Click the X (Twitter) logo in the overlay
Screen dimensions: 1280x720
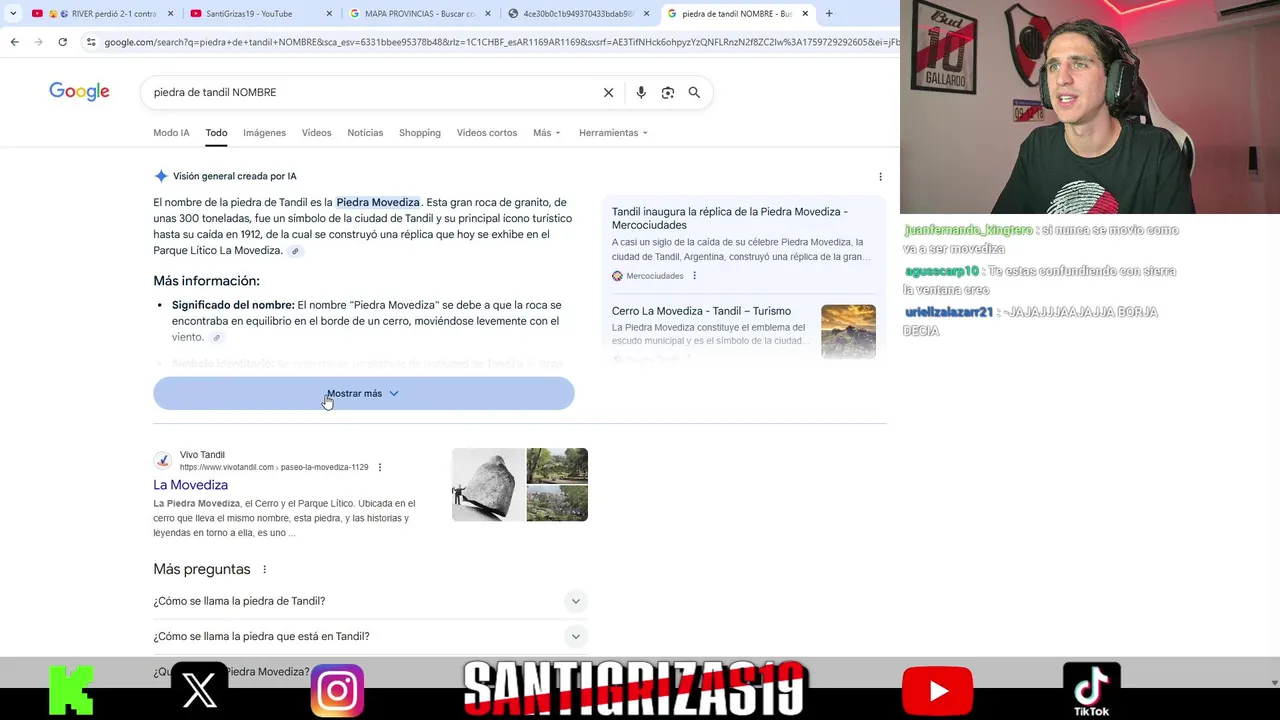point(199,690)
